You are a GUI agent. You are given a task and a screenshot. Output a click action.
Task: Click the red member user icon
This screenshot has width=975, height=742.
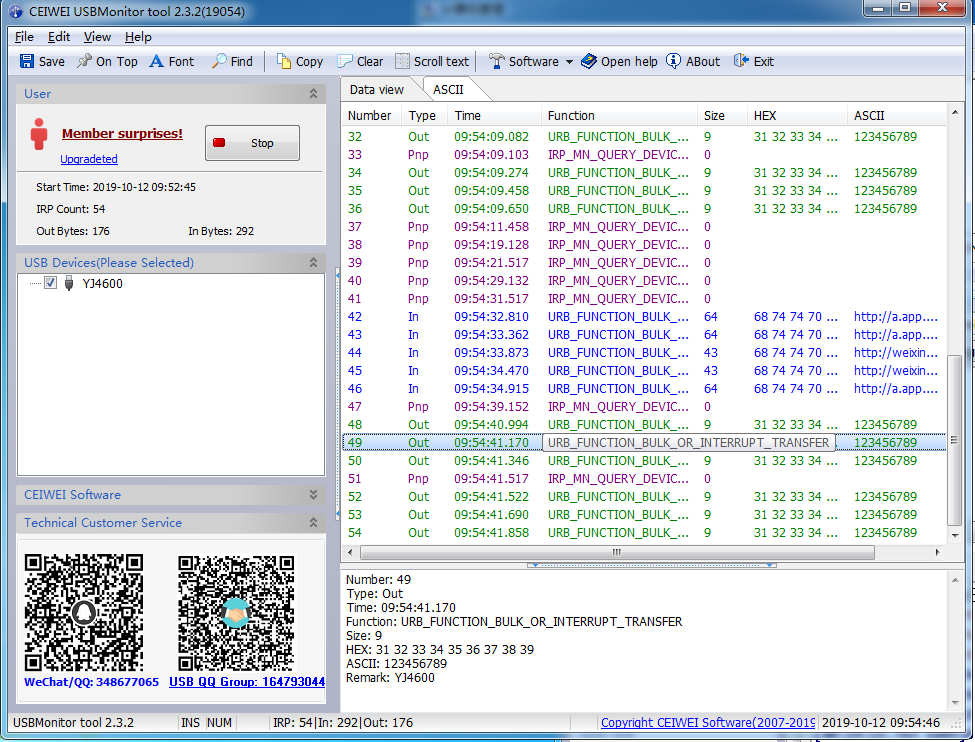pyautogui.click(x=39, y=134)
